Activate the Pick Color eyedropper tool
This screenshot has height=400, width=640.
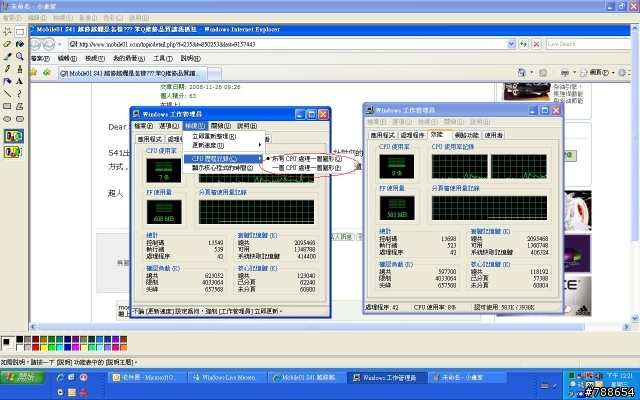tap(7, 56)
